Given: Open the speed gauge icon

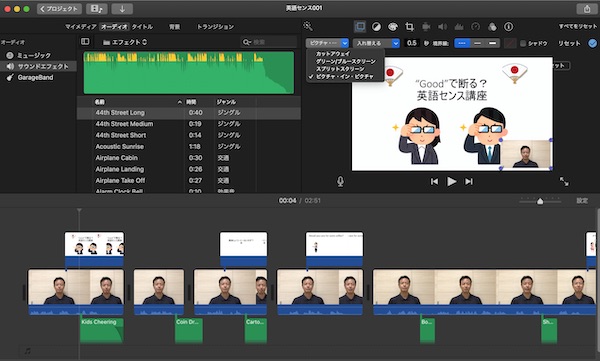Looking at the screenshot, I should tap(475, 26).
